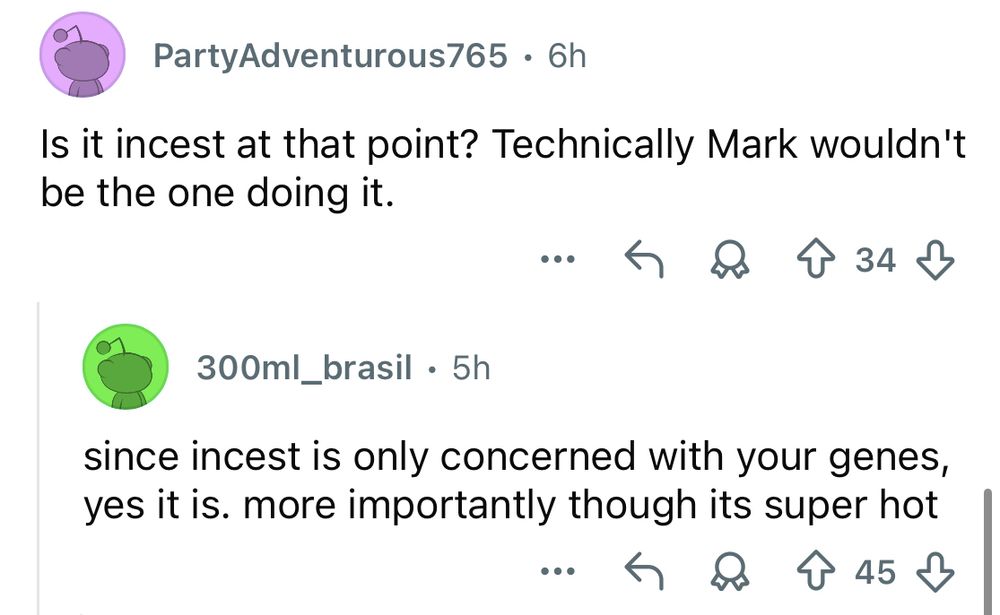Open 300ml_brasil's green avatar
The width and height of the screenshot is (1000, 615).
(124, 366)
